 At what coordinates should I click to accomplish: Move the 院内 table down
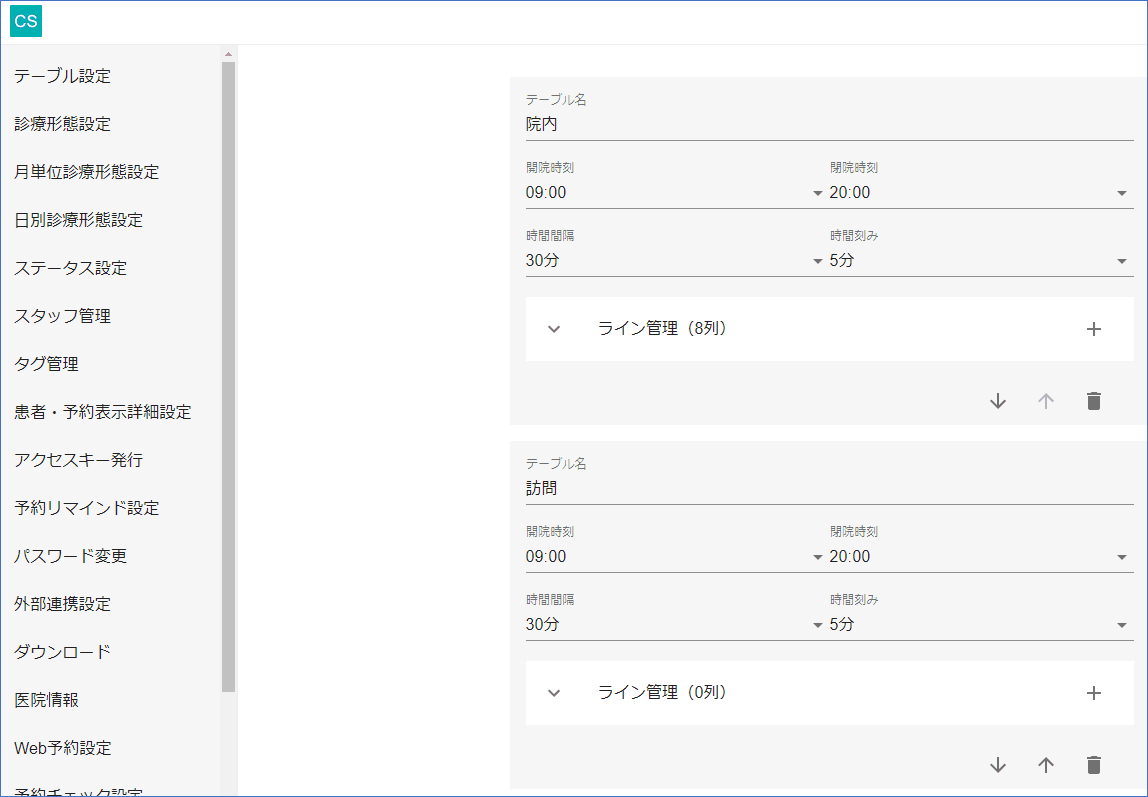click(x=997, y=401)
